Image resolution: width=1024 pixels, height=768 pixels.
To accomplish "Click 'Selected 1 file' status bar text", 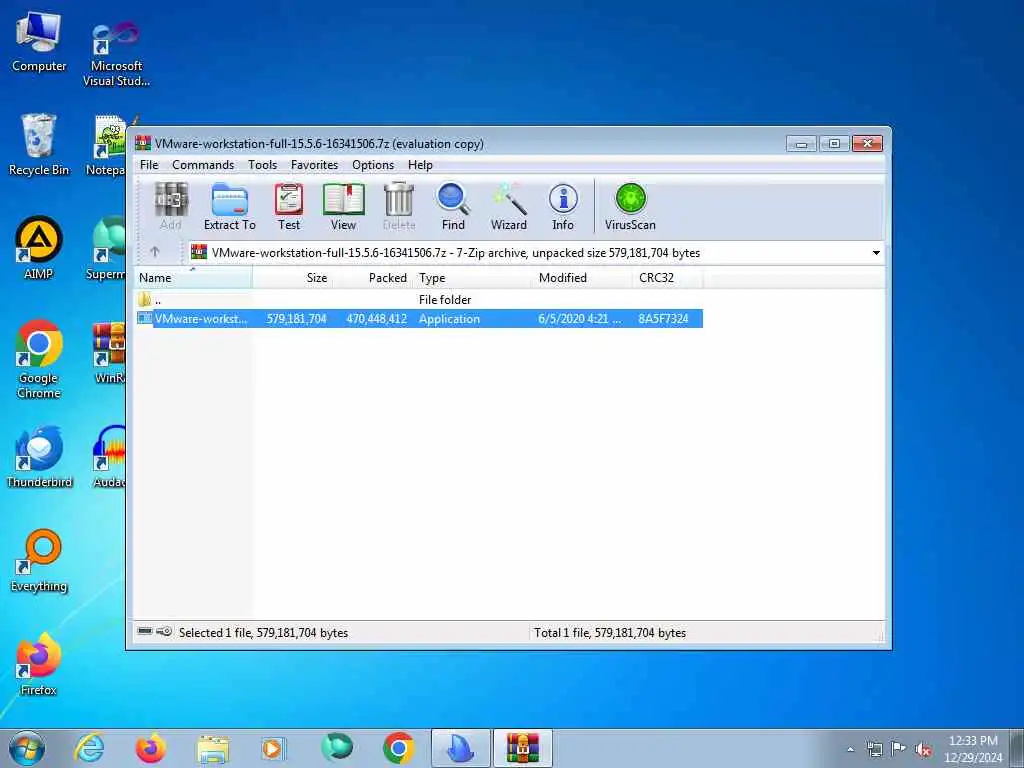I will (x=263, y=632).
